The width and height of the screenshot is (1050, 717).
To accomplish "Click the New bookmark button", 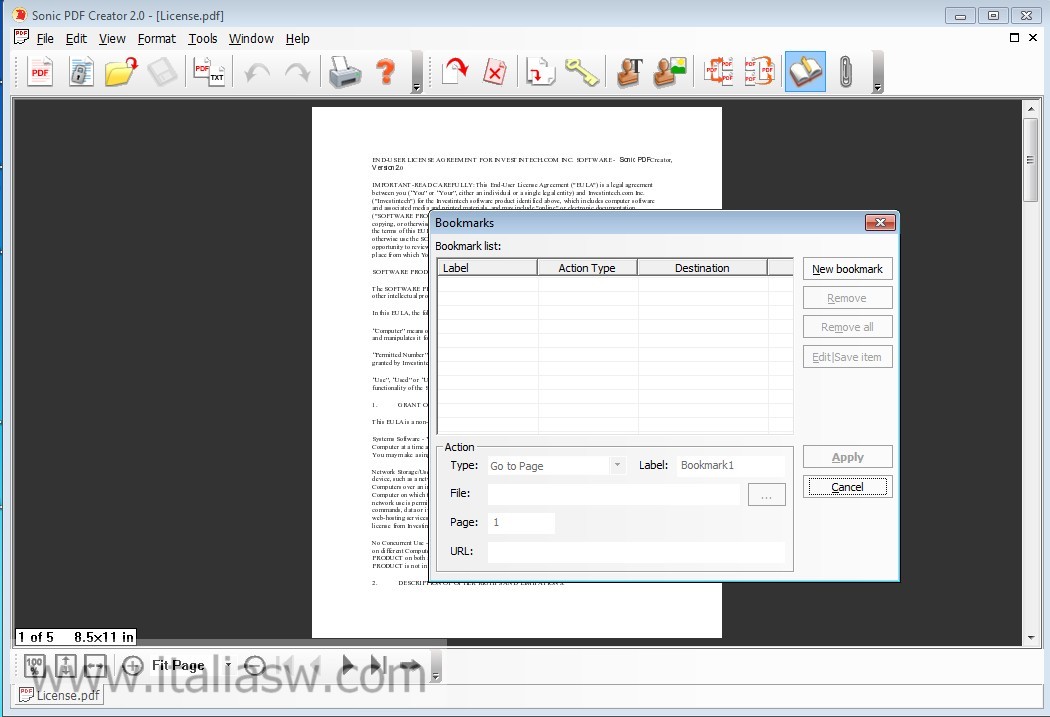I will (x=847, y=268).
